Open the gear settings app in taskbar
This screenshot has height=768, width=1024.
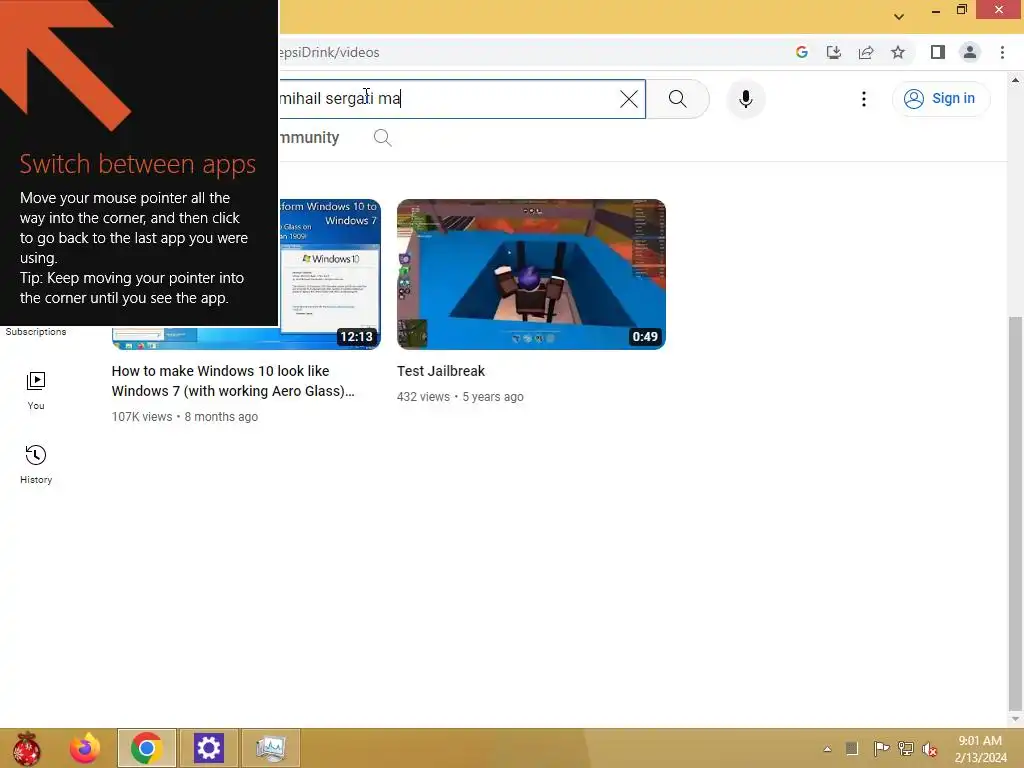[x=209, y=748]
